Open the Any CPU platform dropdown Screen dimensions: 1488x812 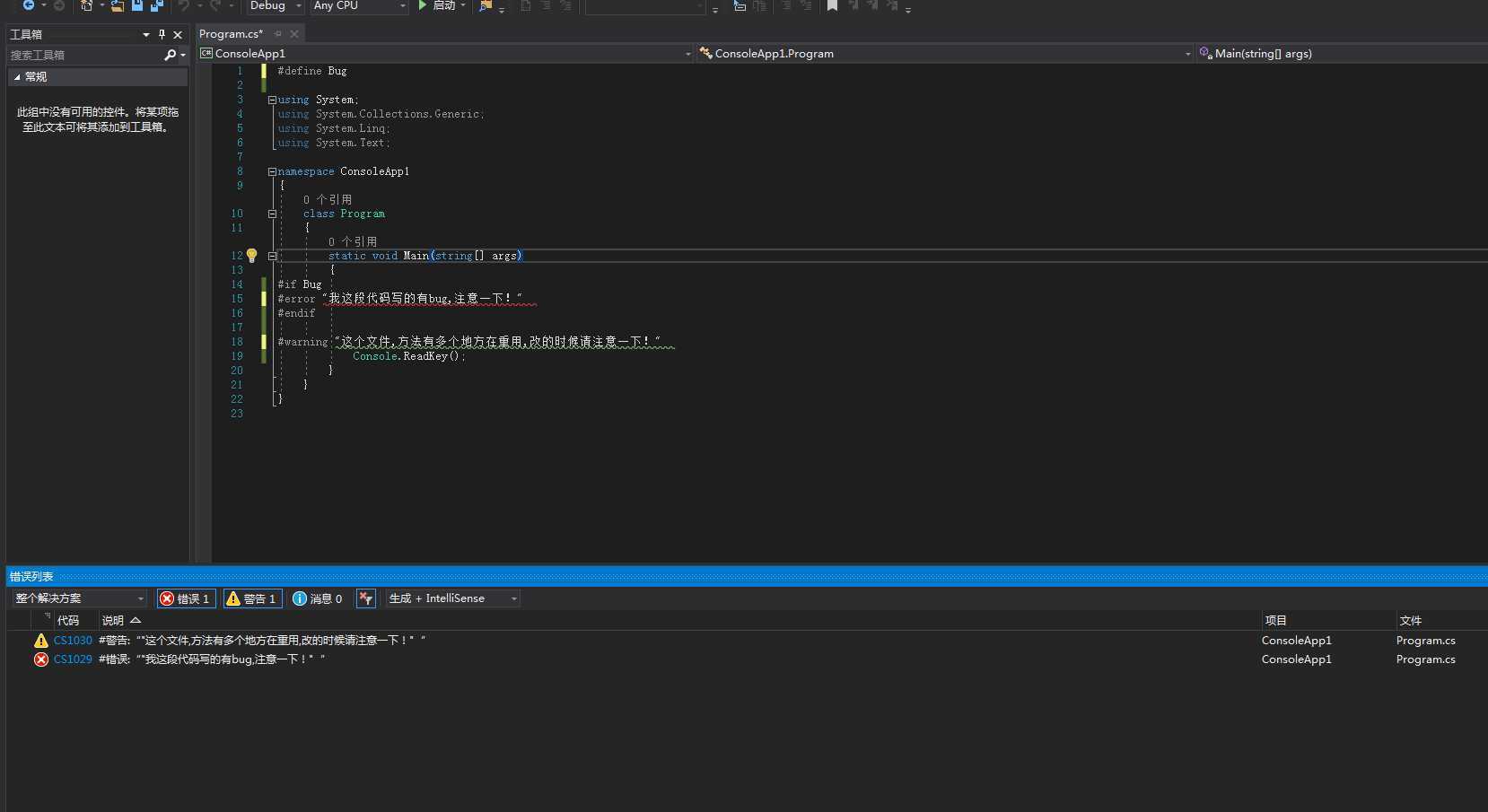[x=359, y=5]
